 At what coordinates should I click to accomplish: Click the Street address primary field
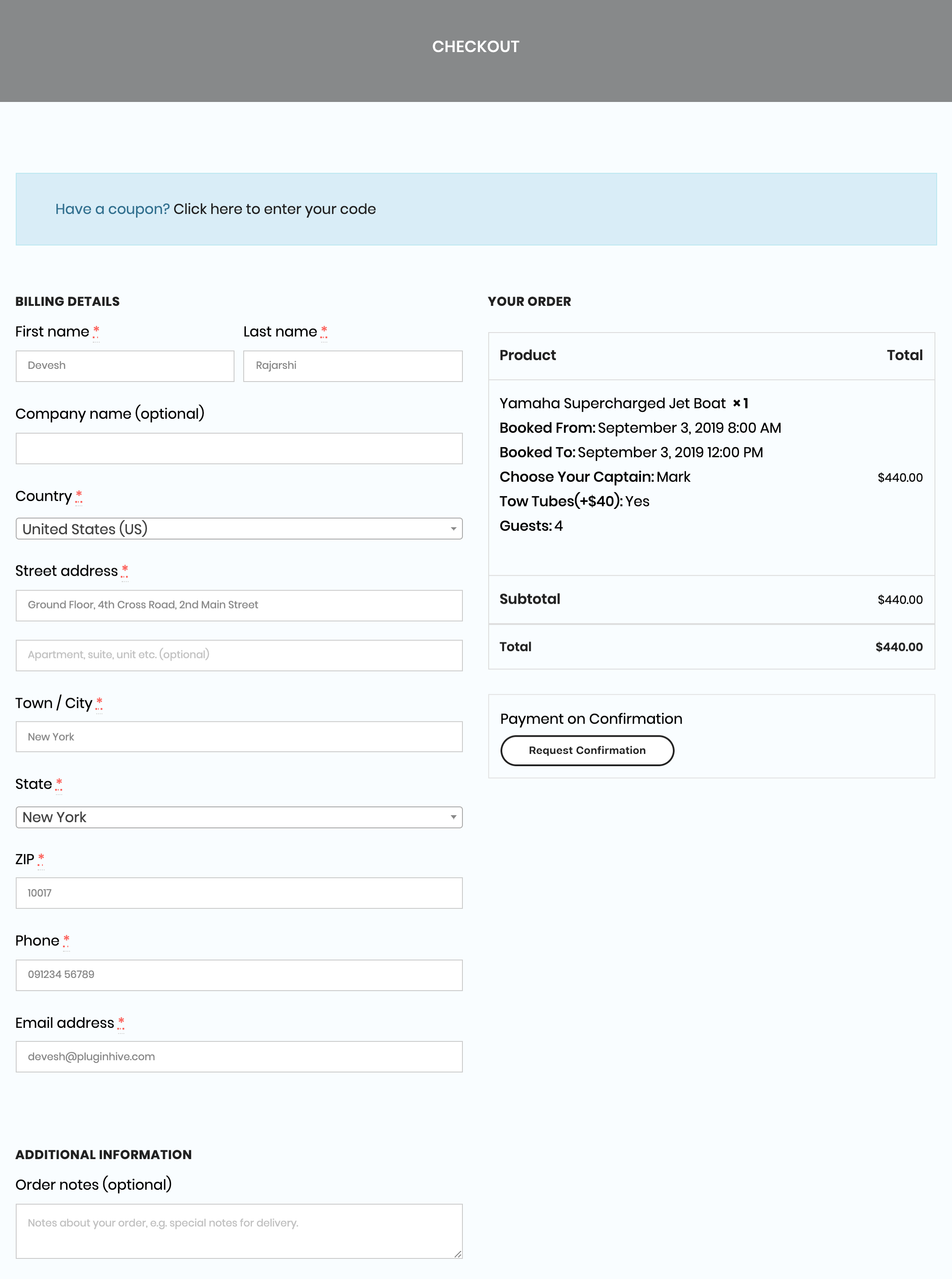[238, 604]
